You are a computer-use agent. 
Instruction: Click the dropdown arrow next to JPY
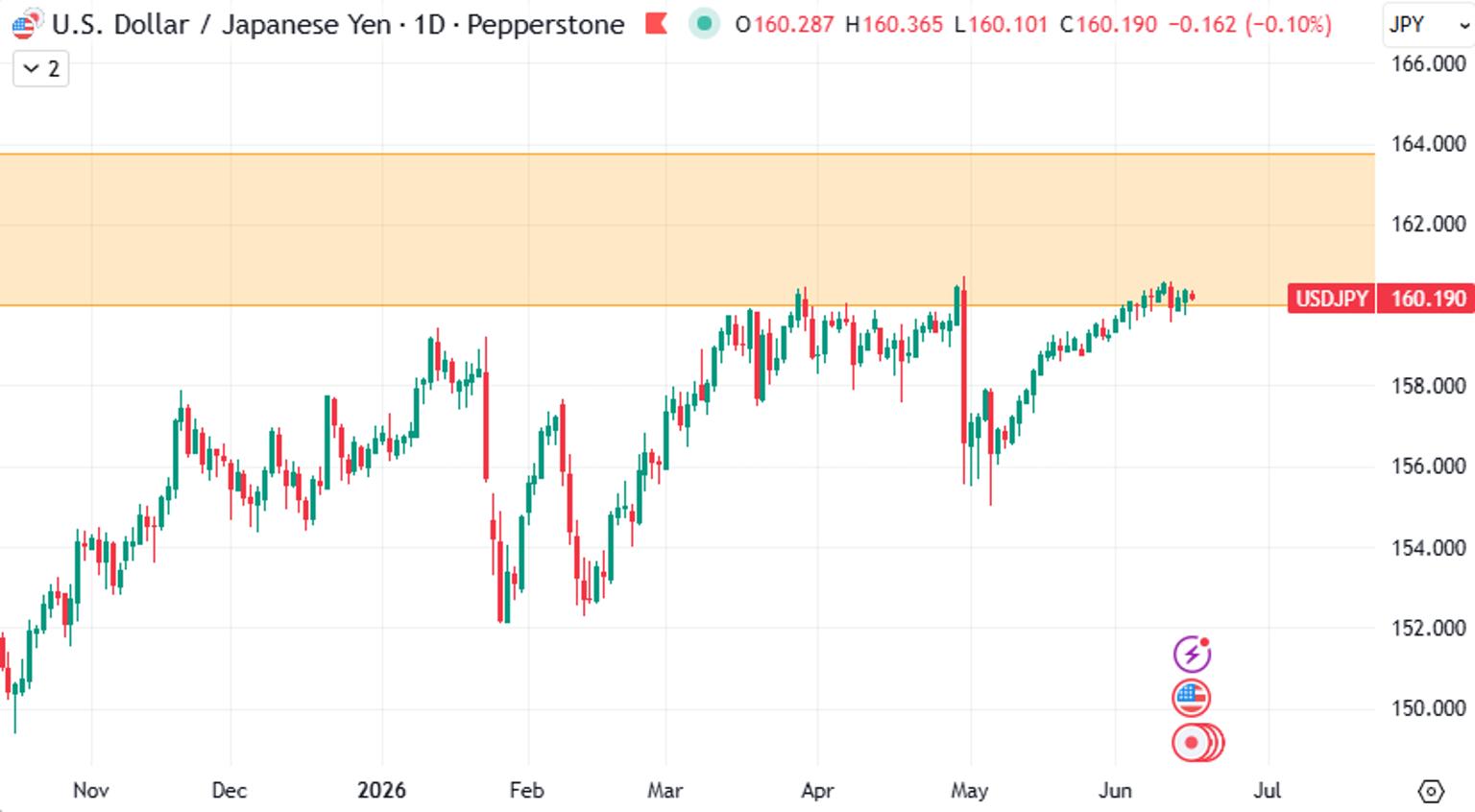1463,26
